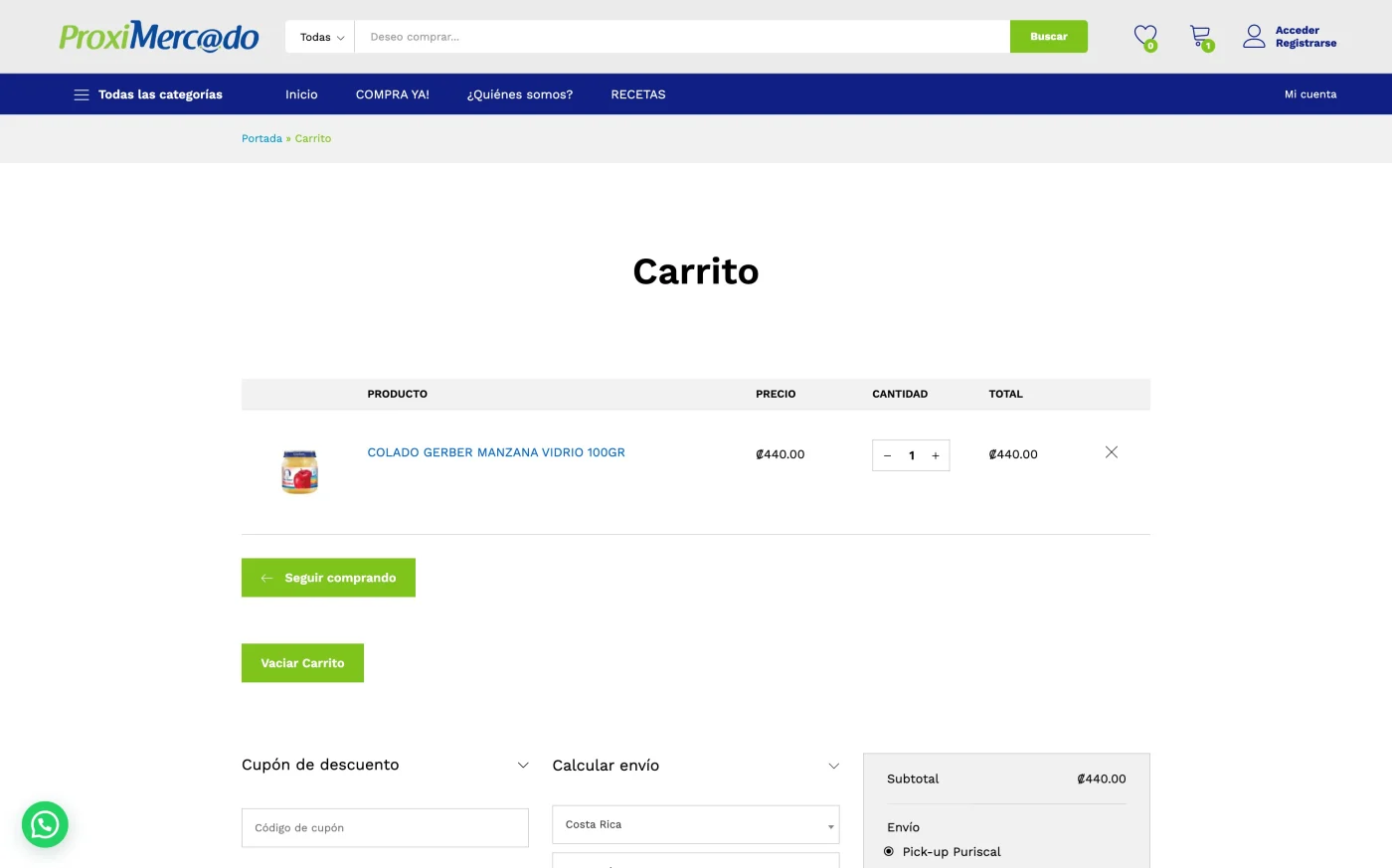Open Mi cuenta link
The height and width of the screenshot is (868, 1392).
(1310, 94)
